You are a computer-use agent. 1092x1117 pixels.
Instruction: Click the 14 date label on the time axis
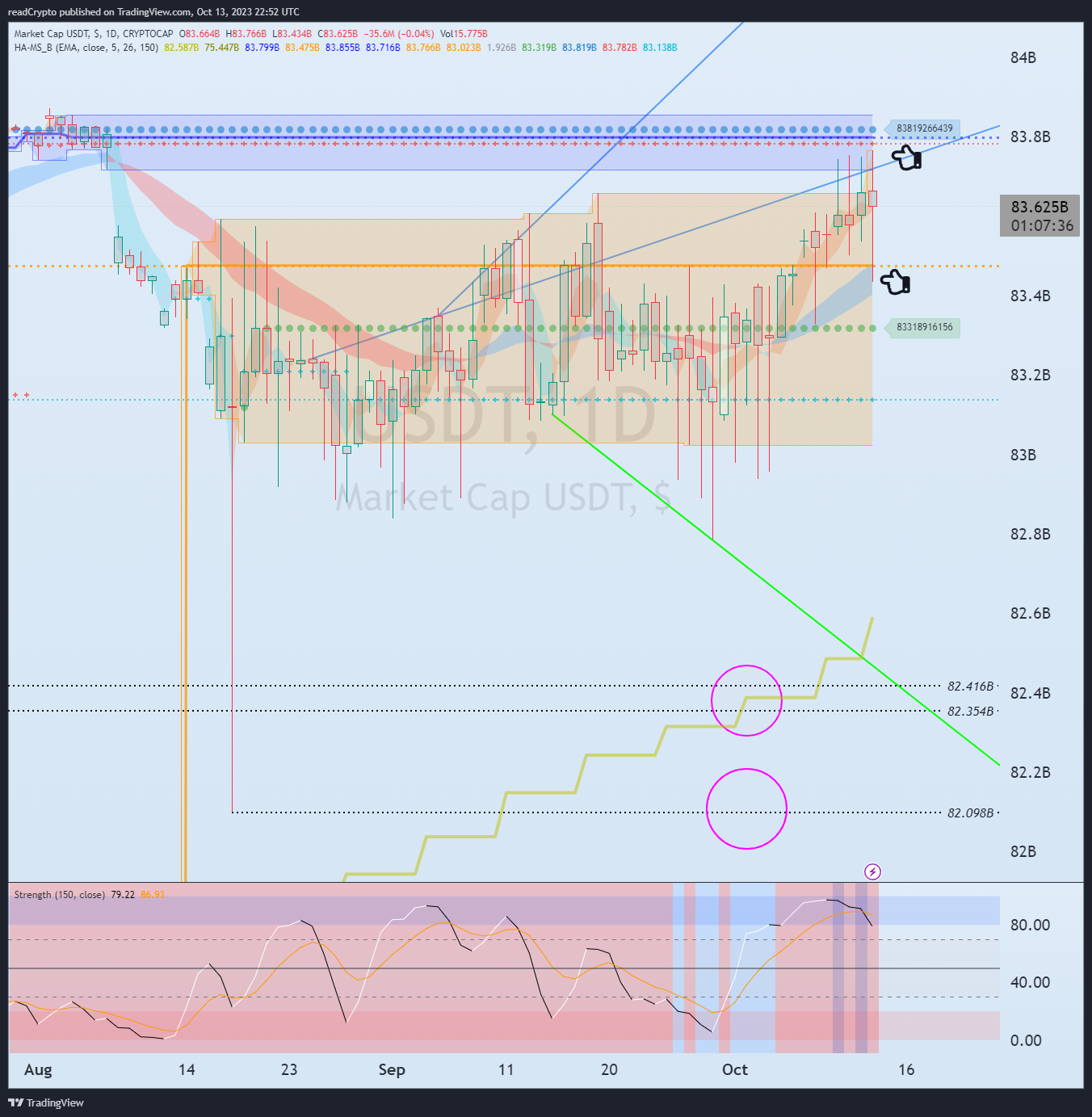tap(187, 1069)
